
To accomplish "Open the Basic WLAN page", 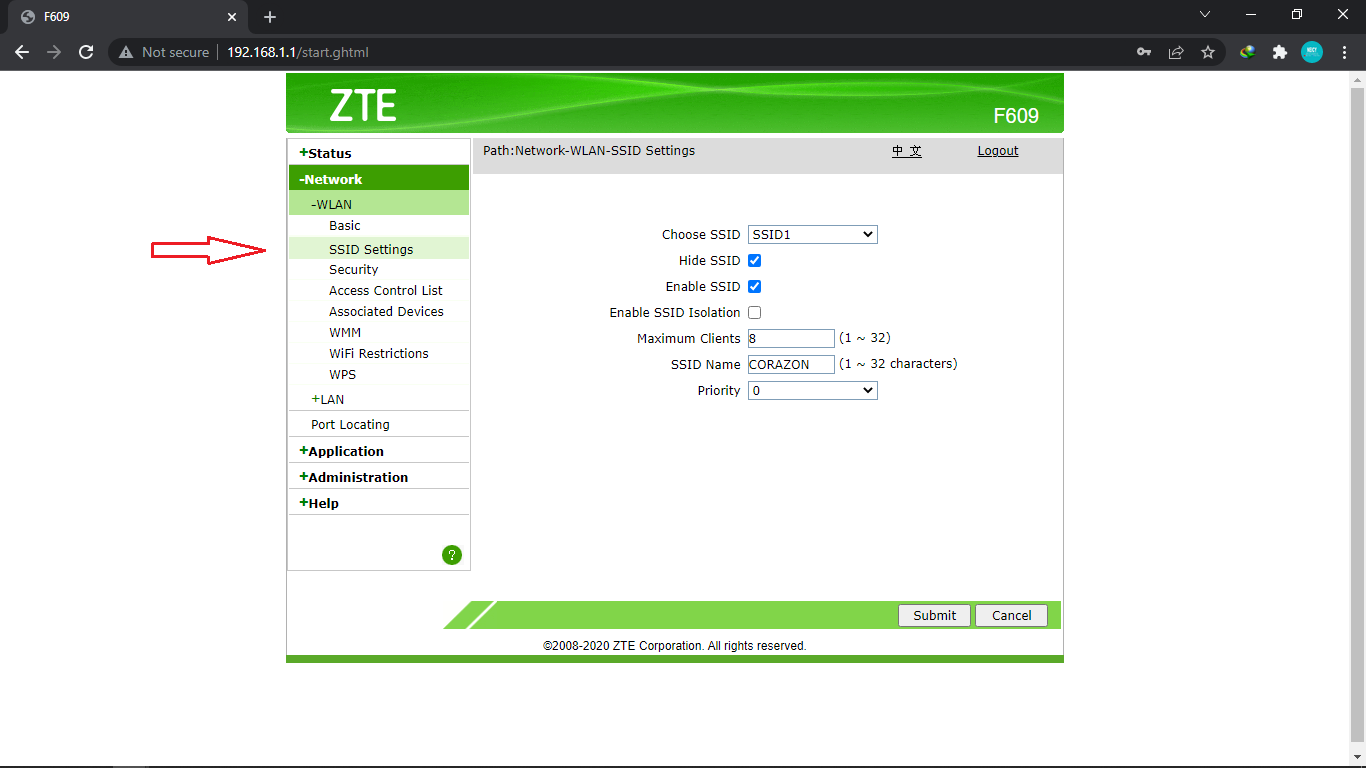I will (345, 226).
